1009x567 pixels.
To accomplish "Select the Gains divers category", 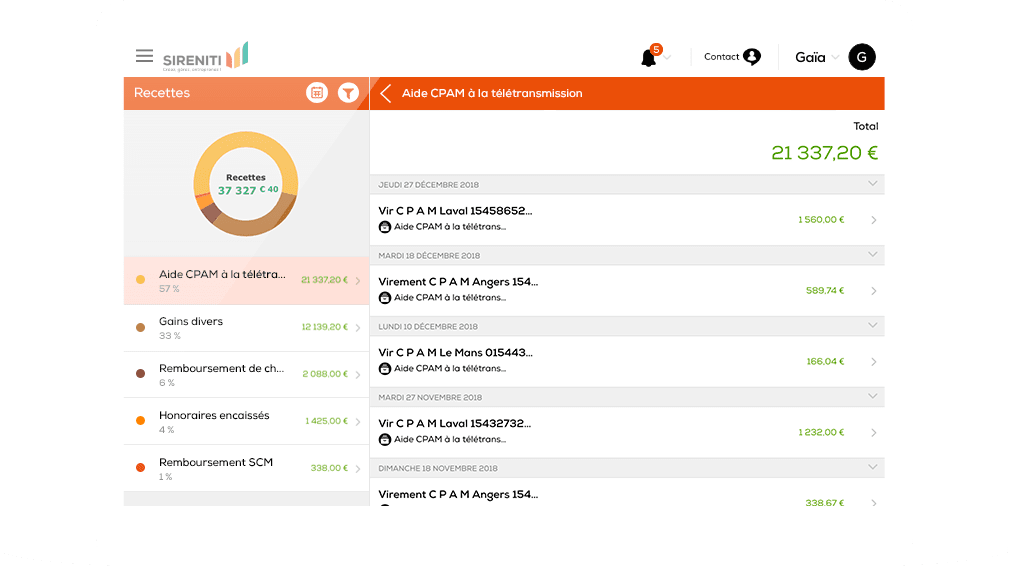I will (x=245, y=327).
